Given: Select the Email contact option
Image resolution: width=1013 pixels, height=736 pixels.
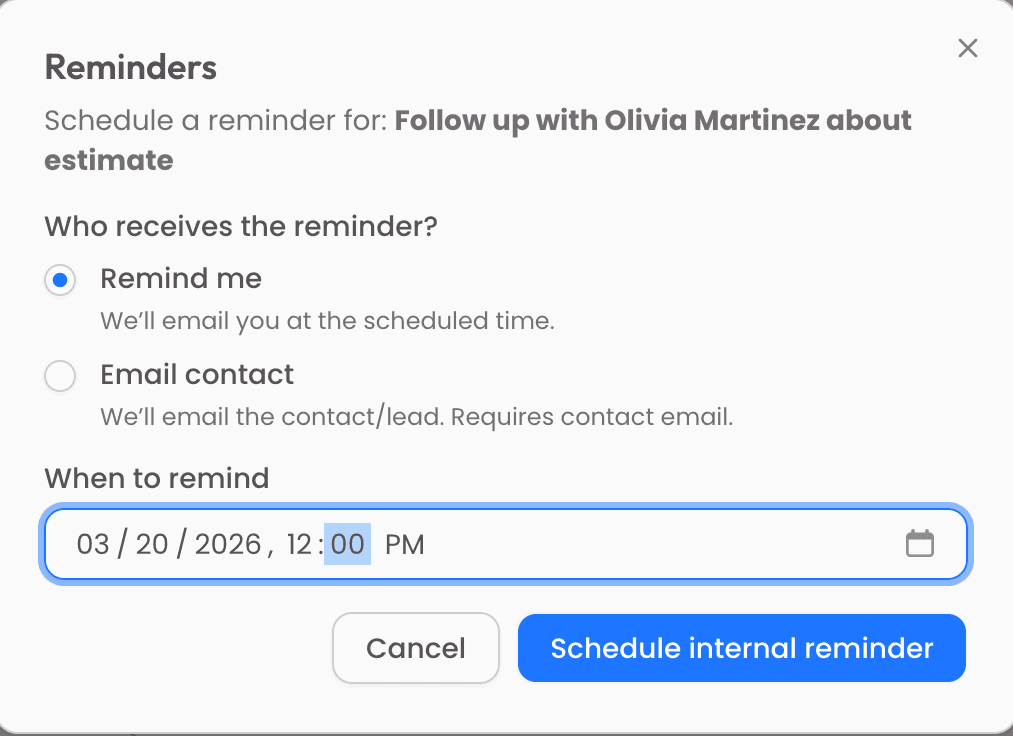Looking at the screenshot, I should tap(196, 375).
